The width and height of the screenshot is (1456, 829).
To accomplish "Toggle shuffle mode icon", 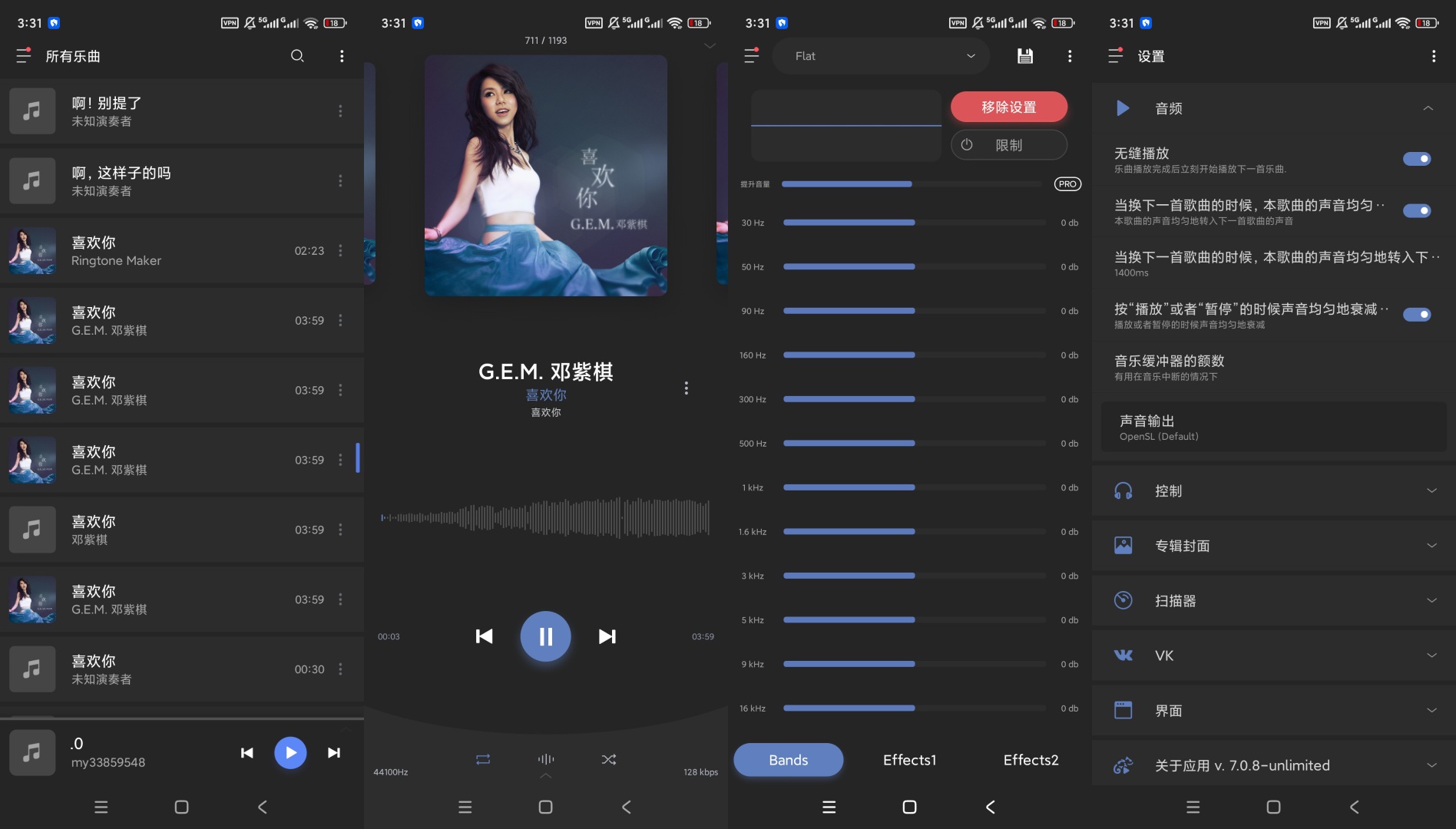I will (608, 759).
